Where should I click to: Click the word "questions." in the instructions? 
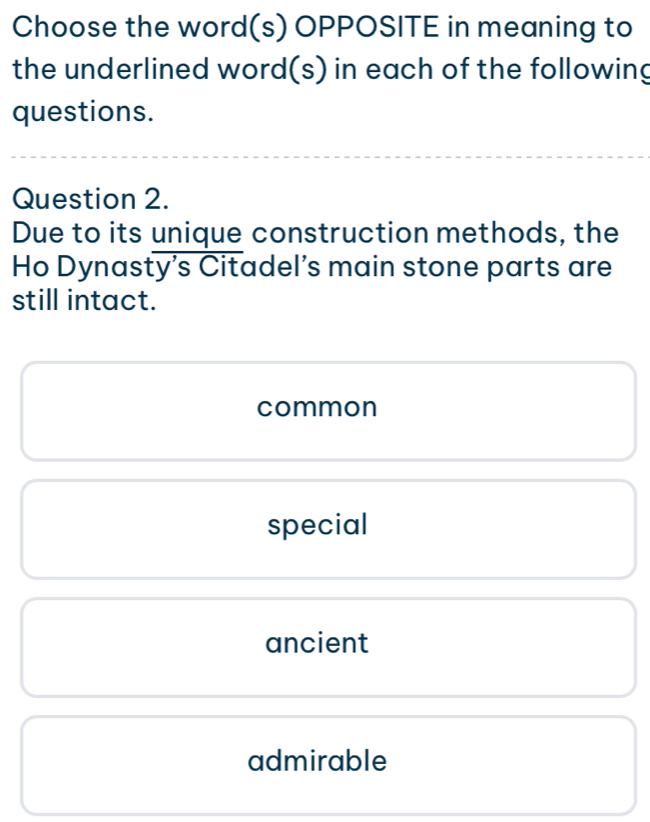point(84,111)
